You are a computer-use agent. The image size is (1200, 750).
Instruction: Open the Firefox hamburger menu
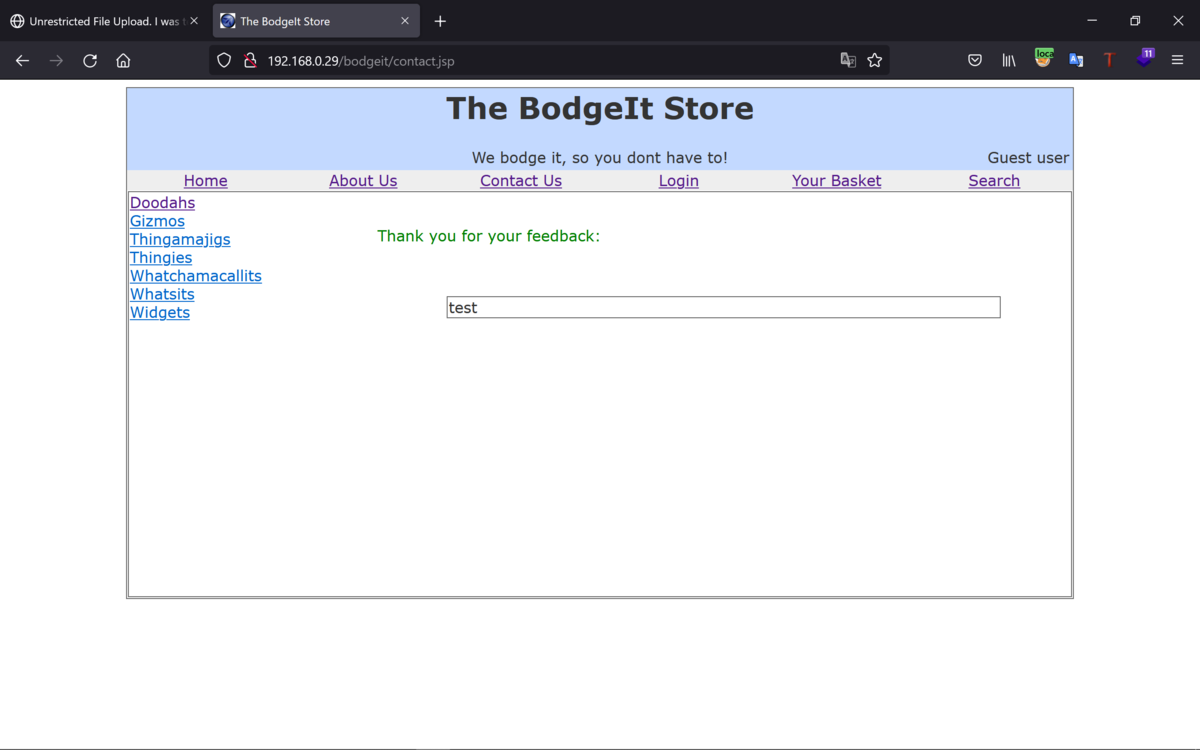coord(1177,61)
